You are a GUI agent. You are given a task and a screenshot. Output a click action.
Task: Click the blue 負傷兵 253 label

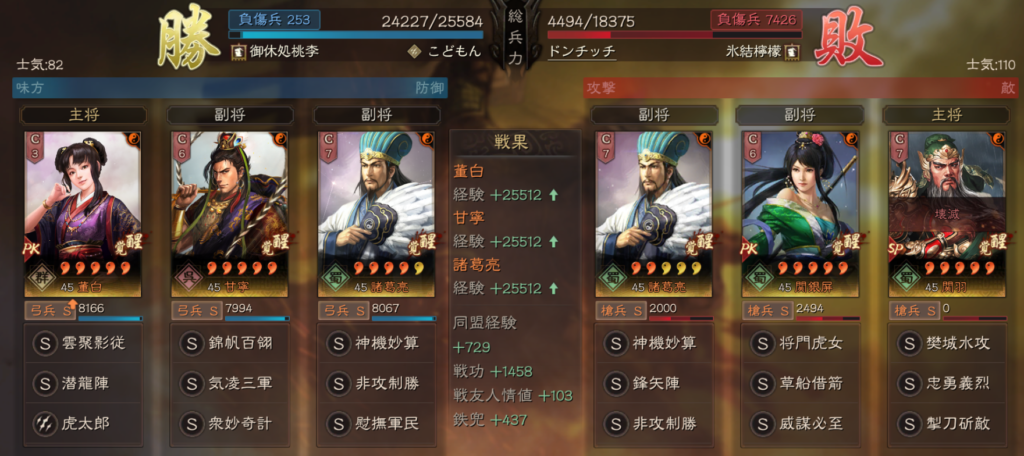tap(274, 20)
